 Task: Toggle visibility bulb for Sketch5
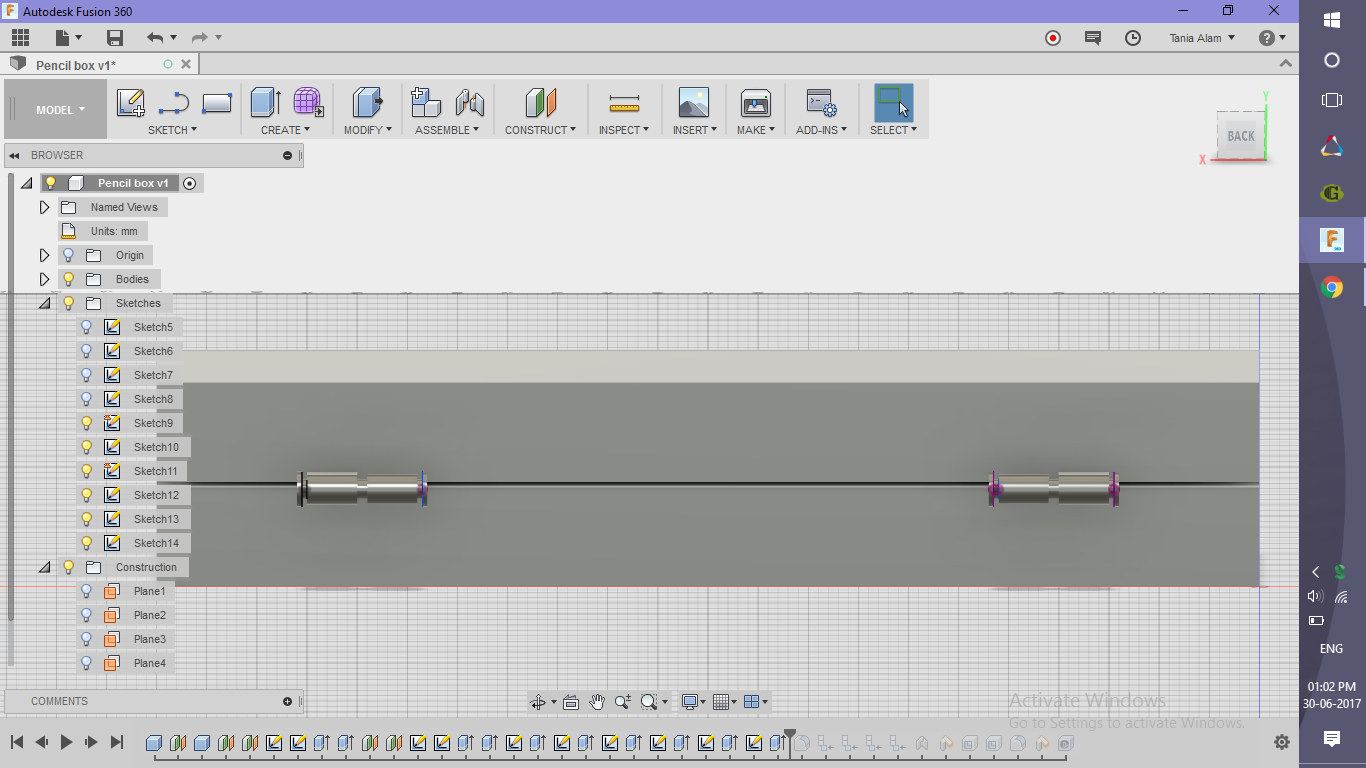pyautogui.click(x=87, y=327)
